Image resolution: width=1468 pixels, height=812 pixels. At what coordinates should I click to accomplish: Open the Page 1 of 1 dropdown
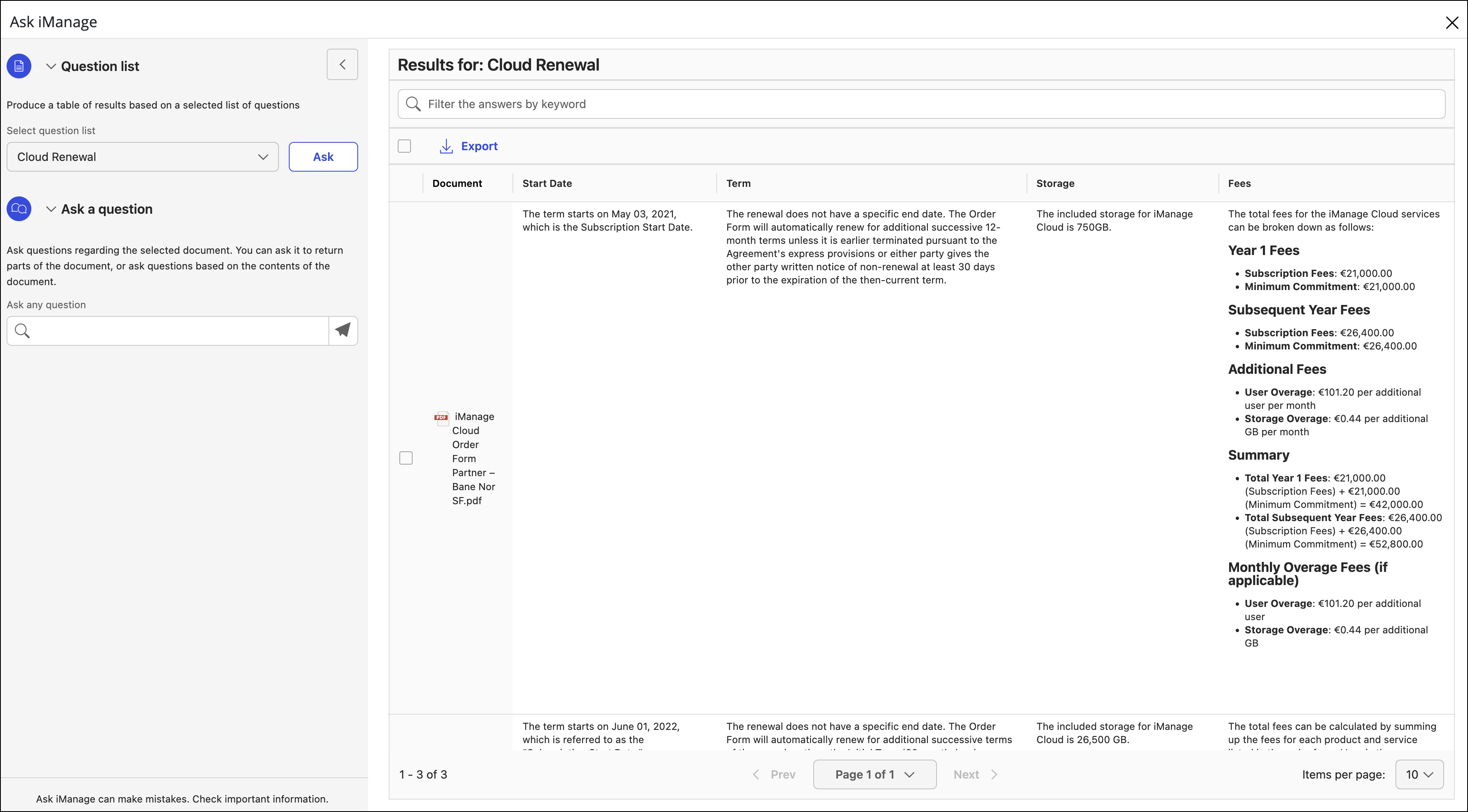coord(875,774)
